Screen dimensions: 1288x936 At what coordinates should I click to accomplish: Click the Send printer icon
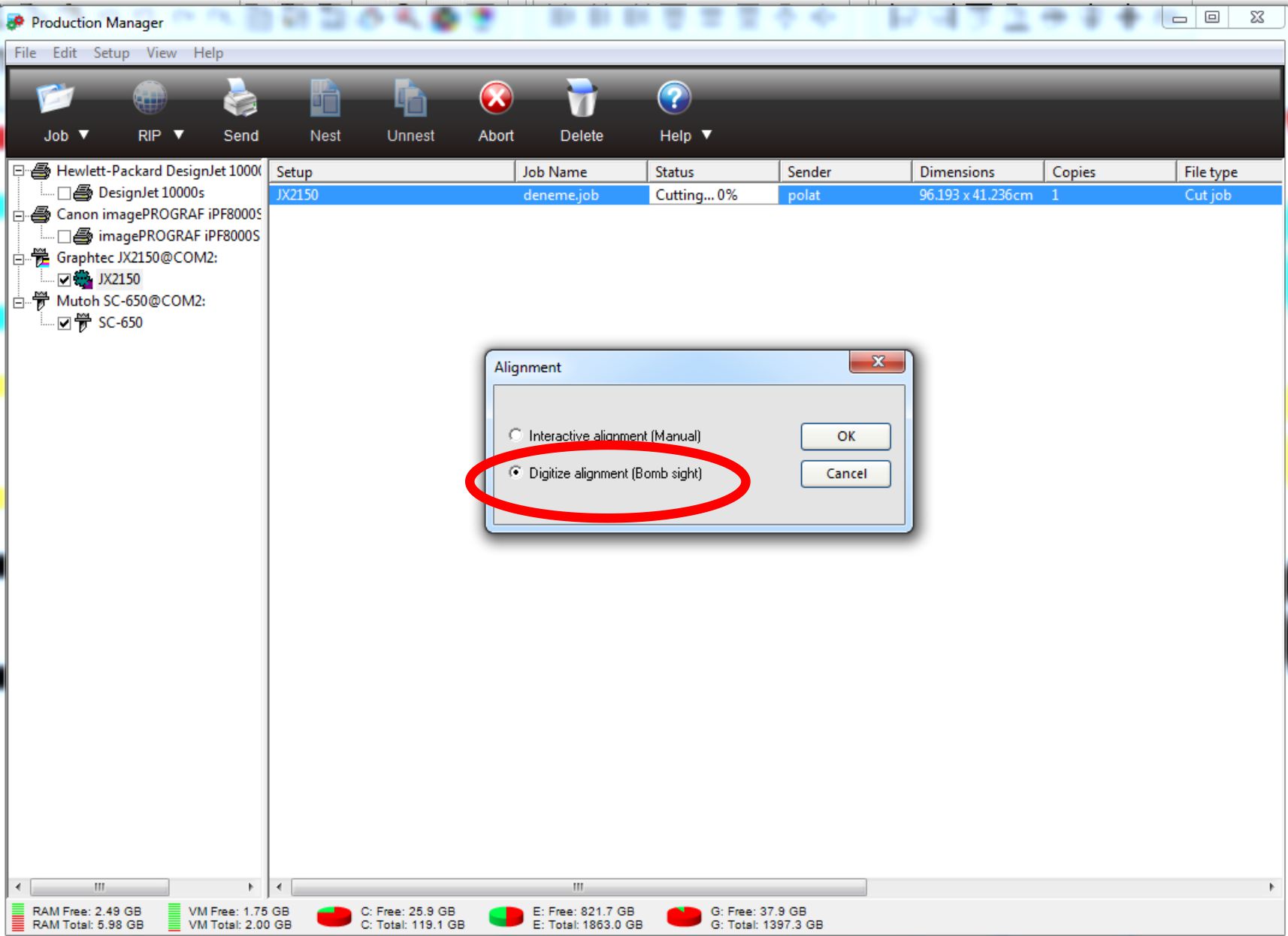(240, 98)
